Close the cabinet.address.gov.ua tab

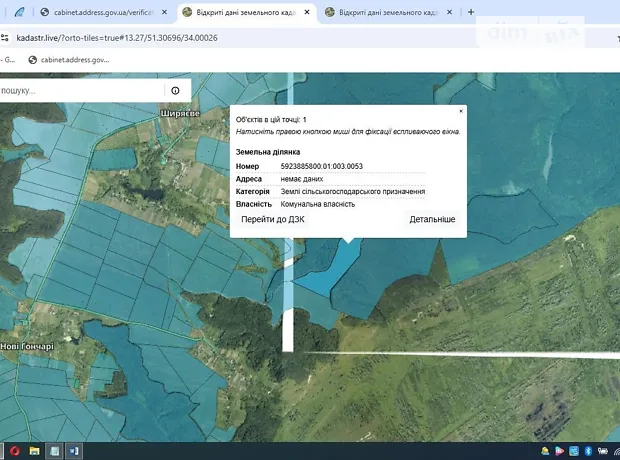[x=164, y=13]
